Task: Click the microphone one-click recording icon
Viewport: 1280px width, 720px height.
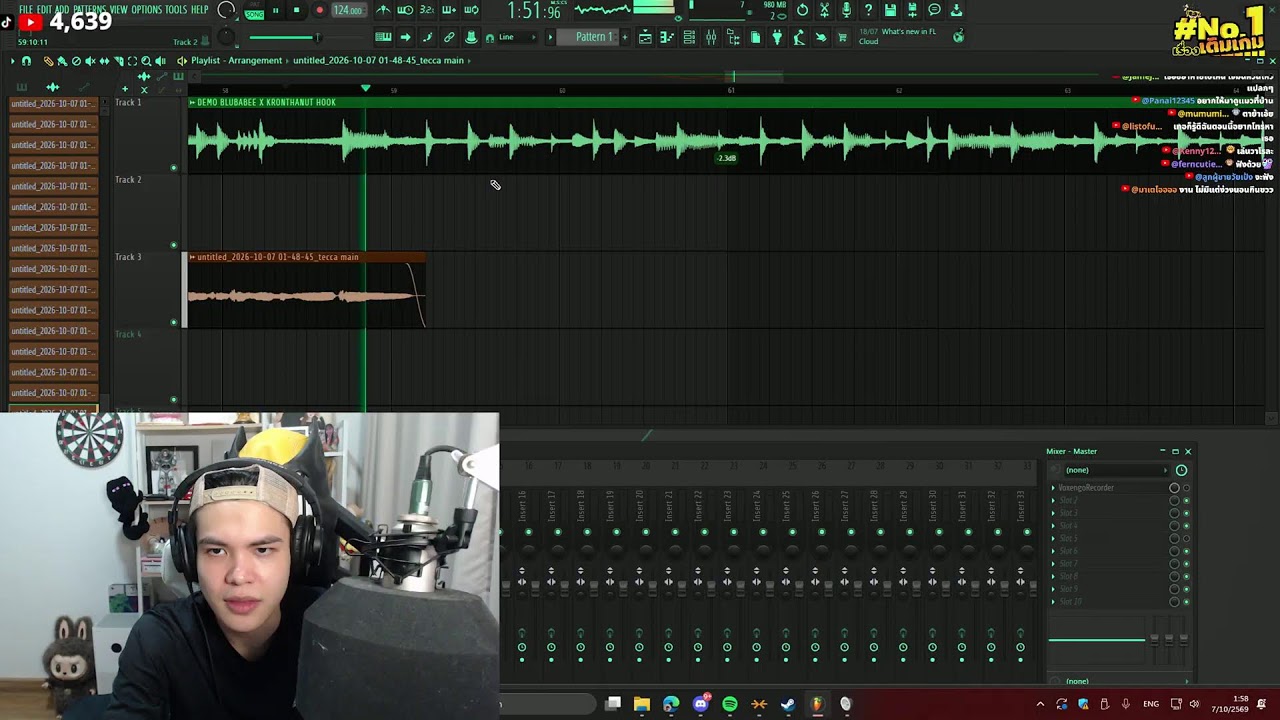Action: point(846,10)
